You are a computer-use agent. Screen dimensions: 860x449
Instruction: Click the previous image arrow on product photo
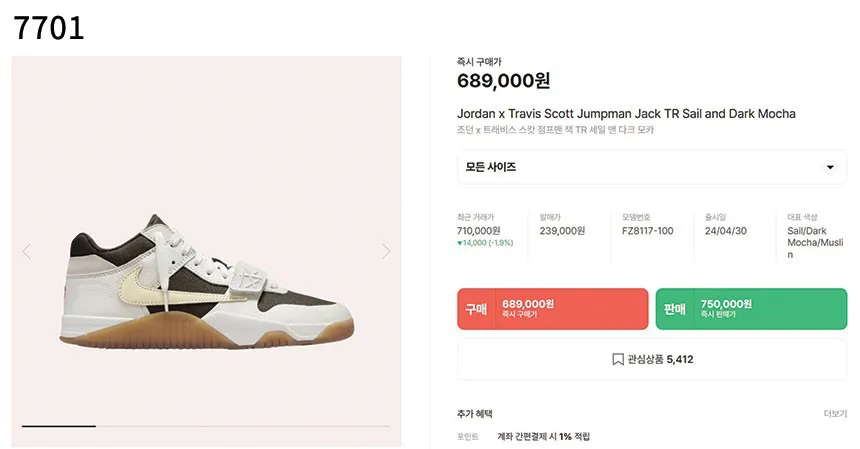(27, 252)
